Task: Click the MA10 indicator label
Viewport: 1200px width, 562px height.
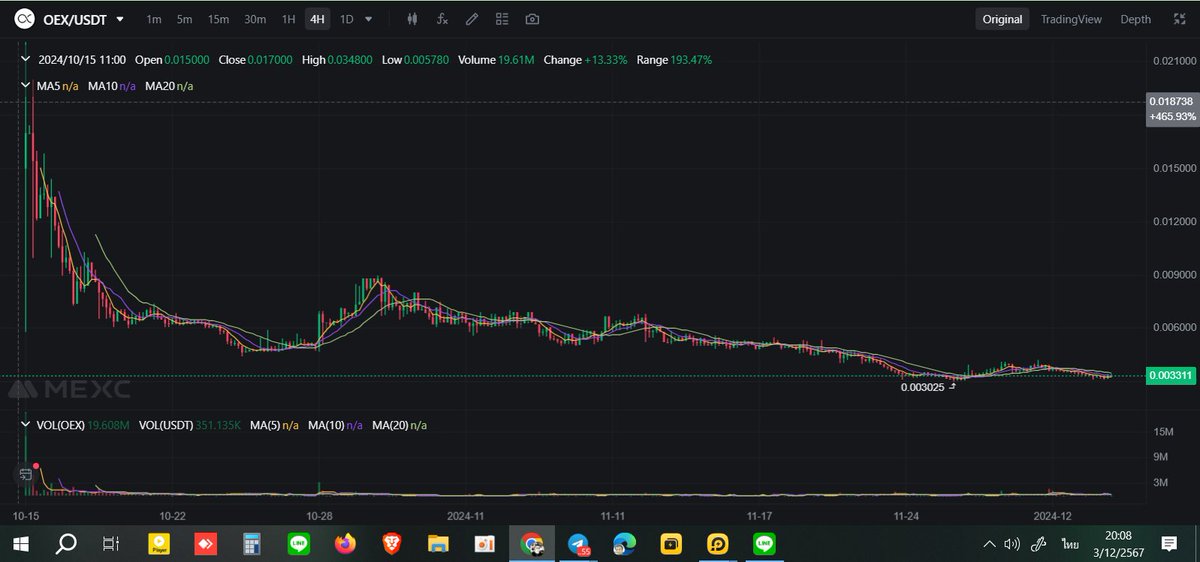Action: pos(112,87)
